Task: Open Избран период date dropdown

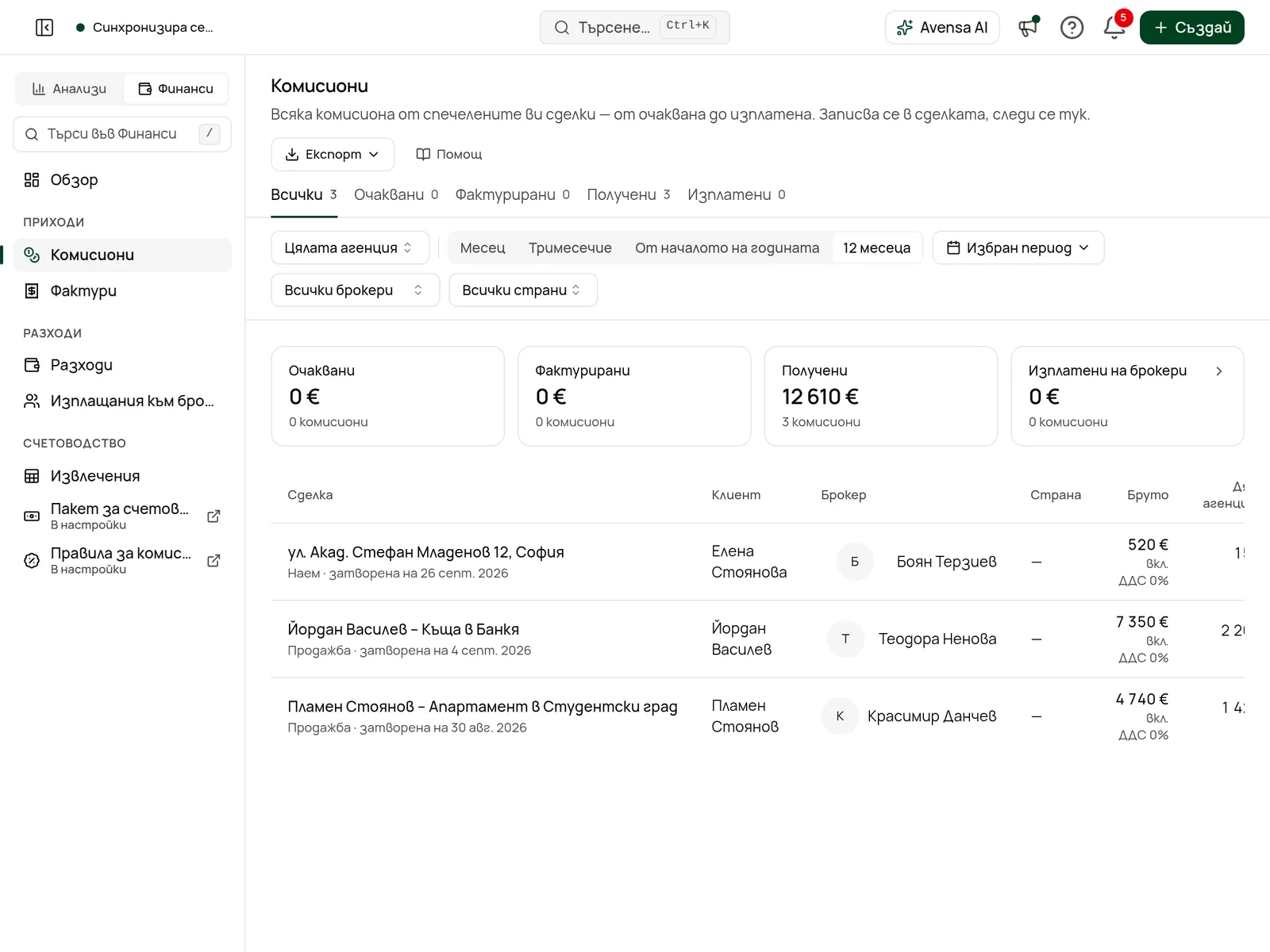Action: click(x=1018, y=248)
